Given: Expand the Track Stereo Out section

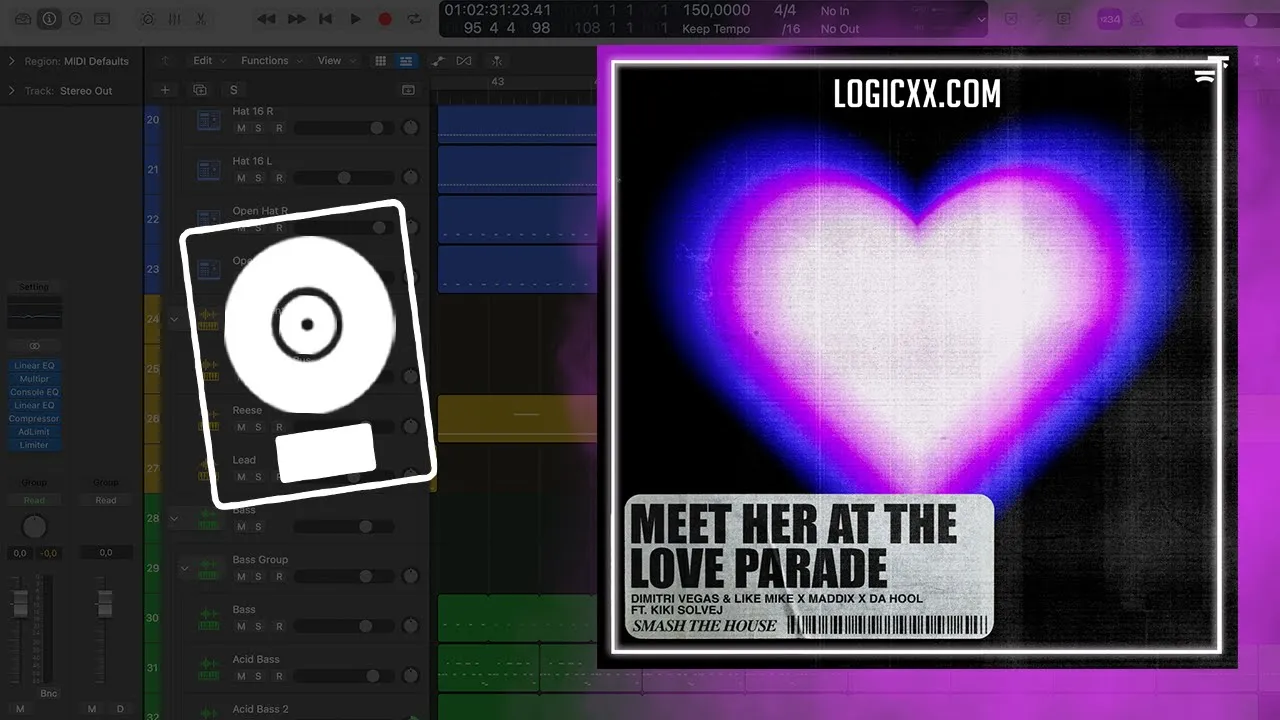Looking at the screenshot, I should [x=12, y=91].
